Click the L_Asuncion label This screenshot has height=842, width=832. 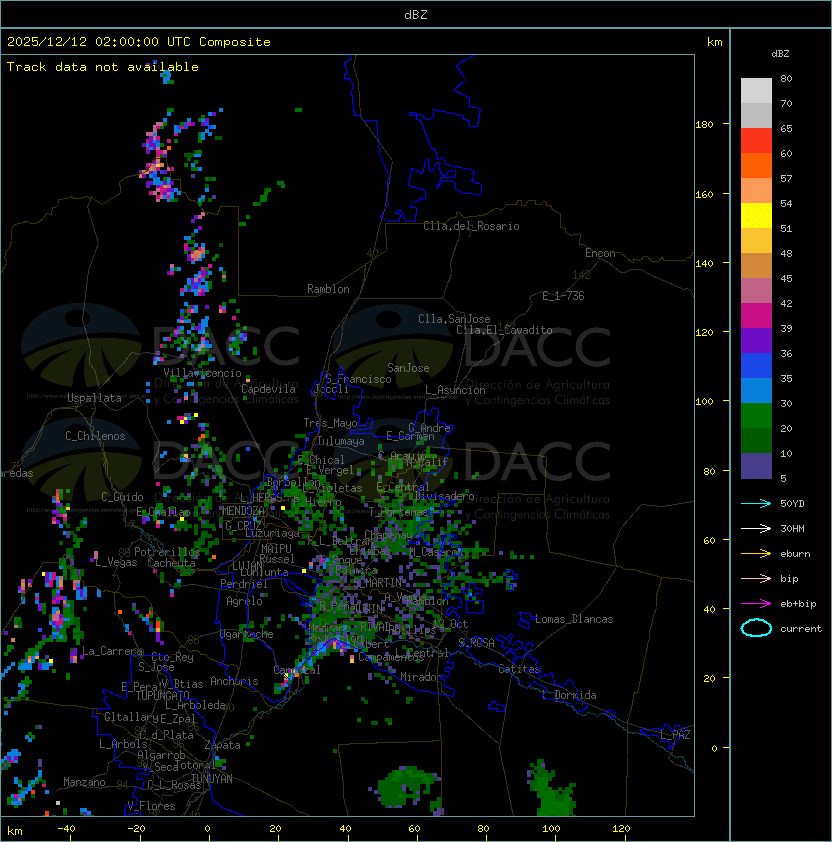point(455,390)
